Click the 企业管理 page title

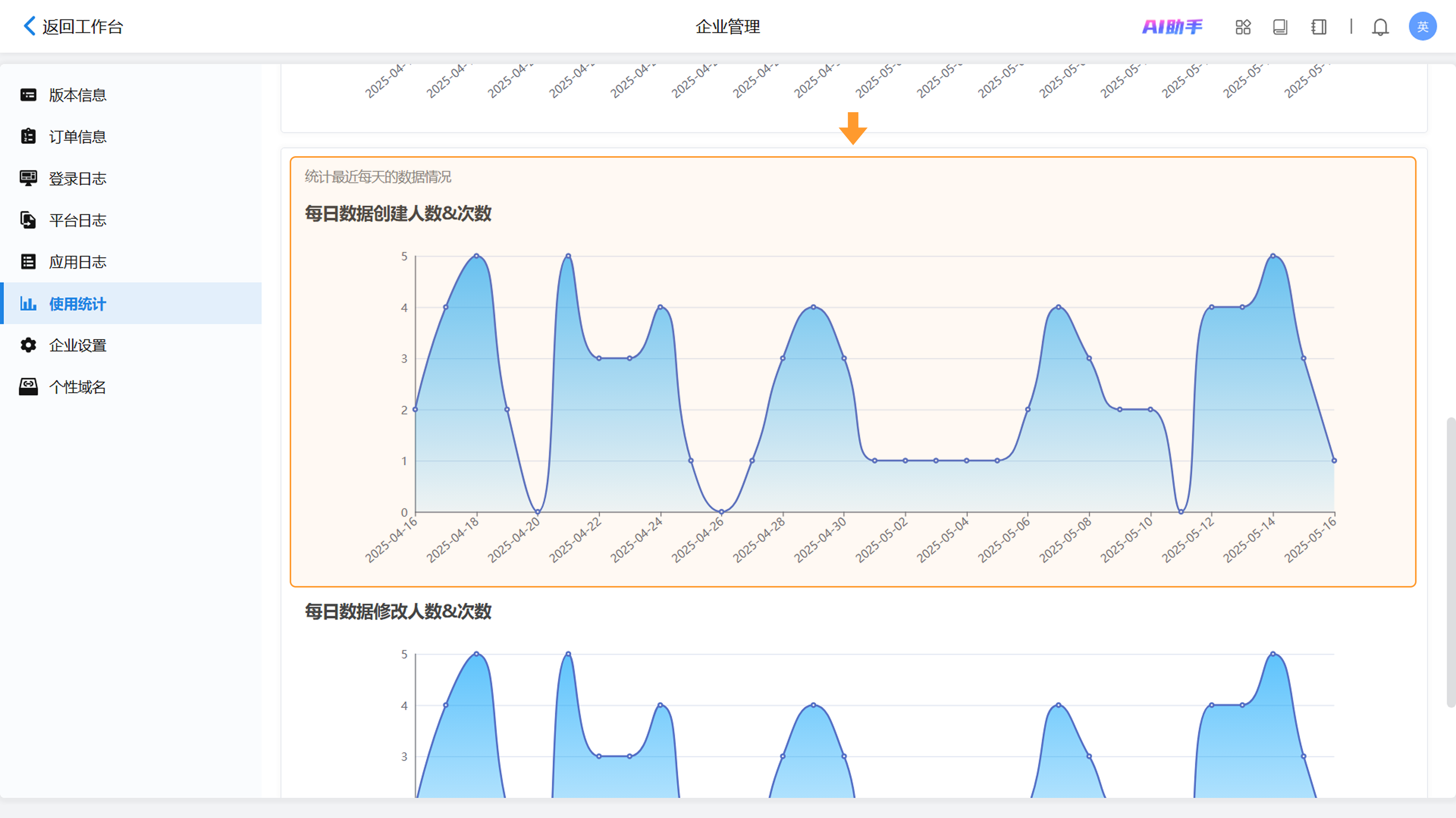(x=728, y=27)
